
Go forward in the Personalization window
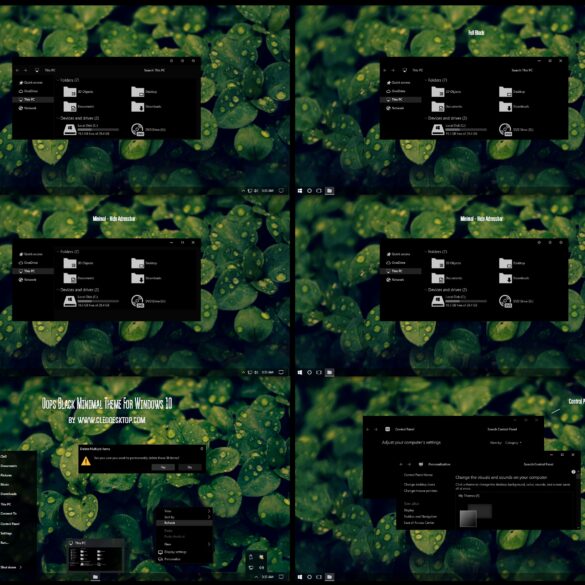[409, 464]
